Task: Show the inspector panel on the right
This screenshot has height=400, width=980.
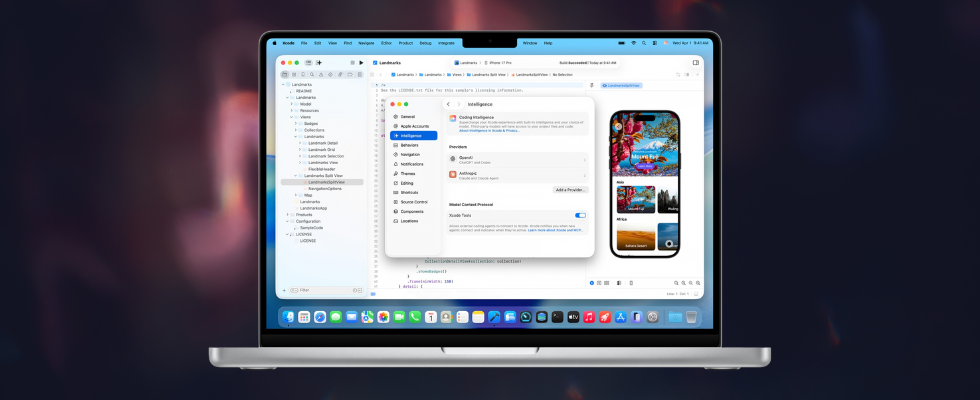Action: [695, 62]
